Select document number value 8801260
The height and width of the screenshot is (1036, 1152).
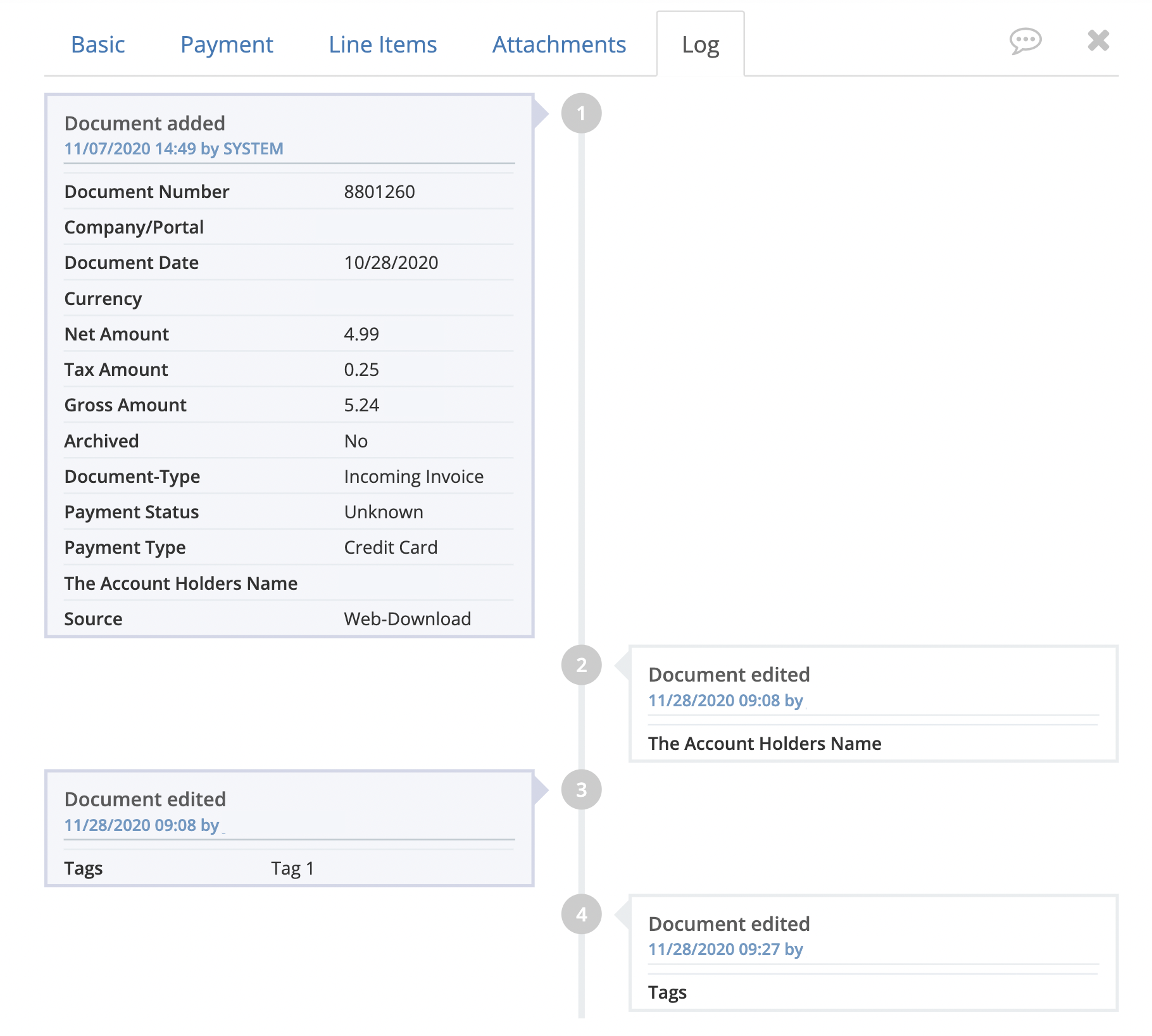click(x=379, y=192)
